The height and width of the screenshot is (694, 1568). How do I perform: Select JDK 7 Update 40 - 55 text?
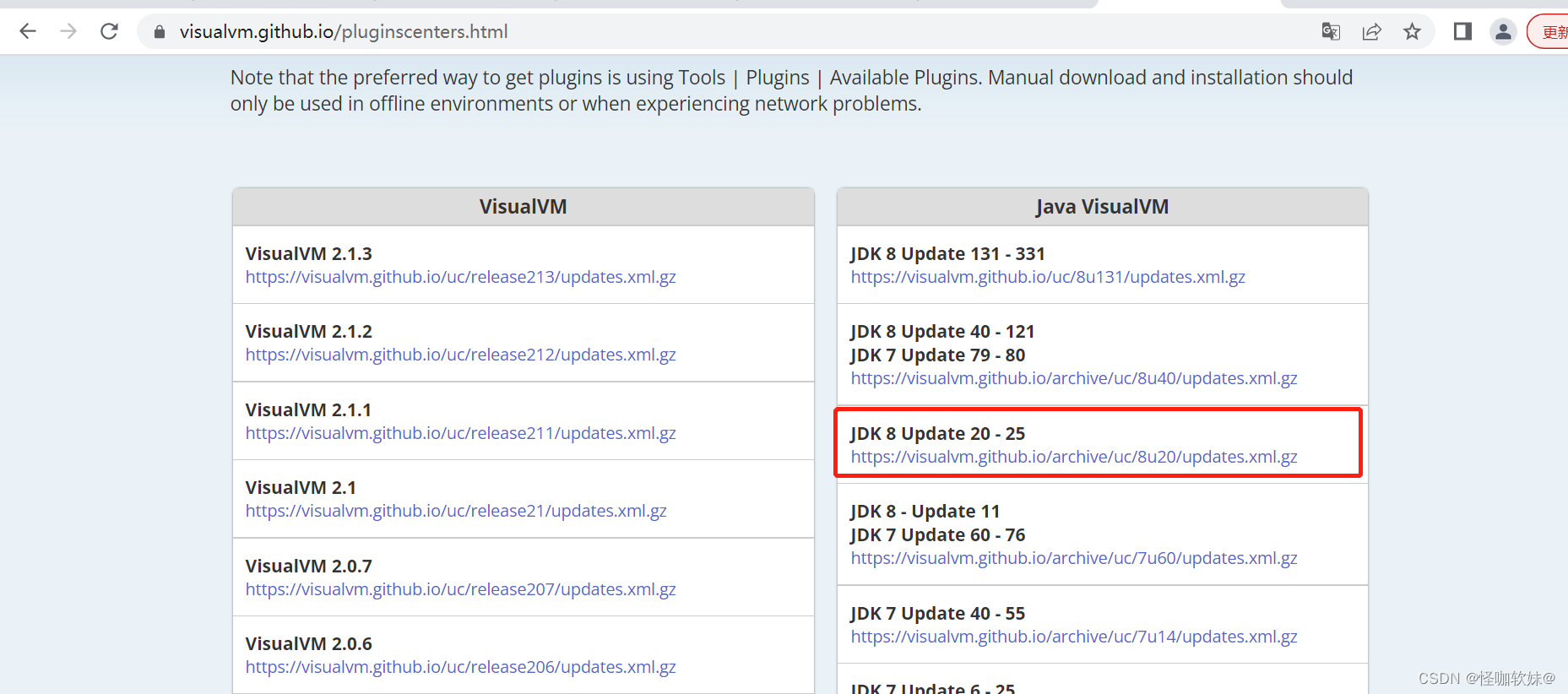[x=937, y=613]
